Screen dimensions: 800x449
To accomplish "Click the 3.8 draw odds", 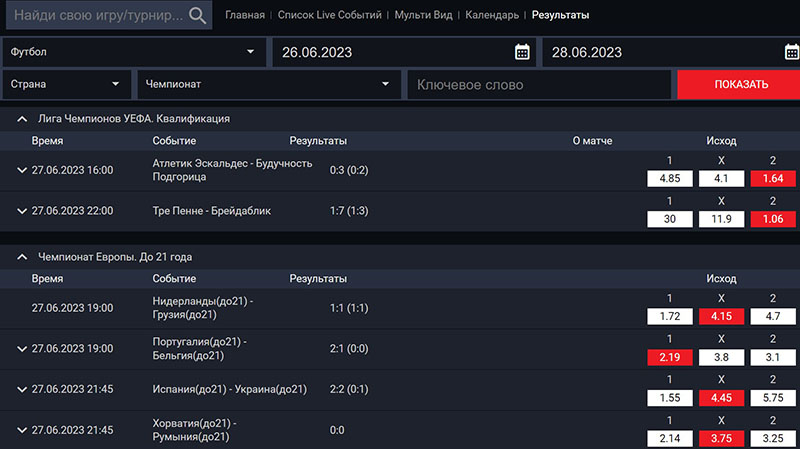I will coord(721,357).
